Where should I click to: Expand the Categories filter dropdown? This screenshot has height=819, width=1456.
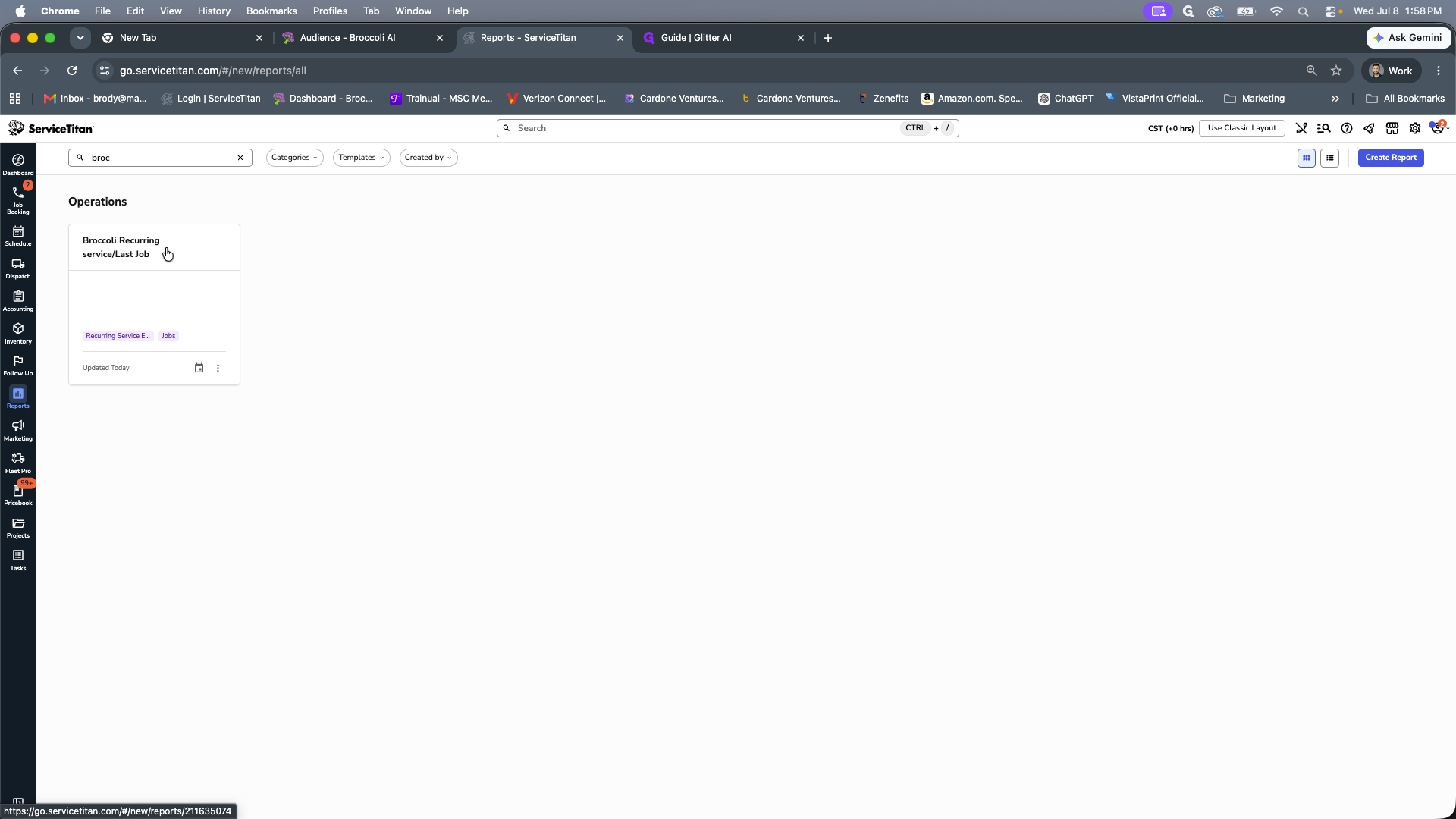tap(294, 158)
